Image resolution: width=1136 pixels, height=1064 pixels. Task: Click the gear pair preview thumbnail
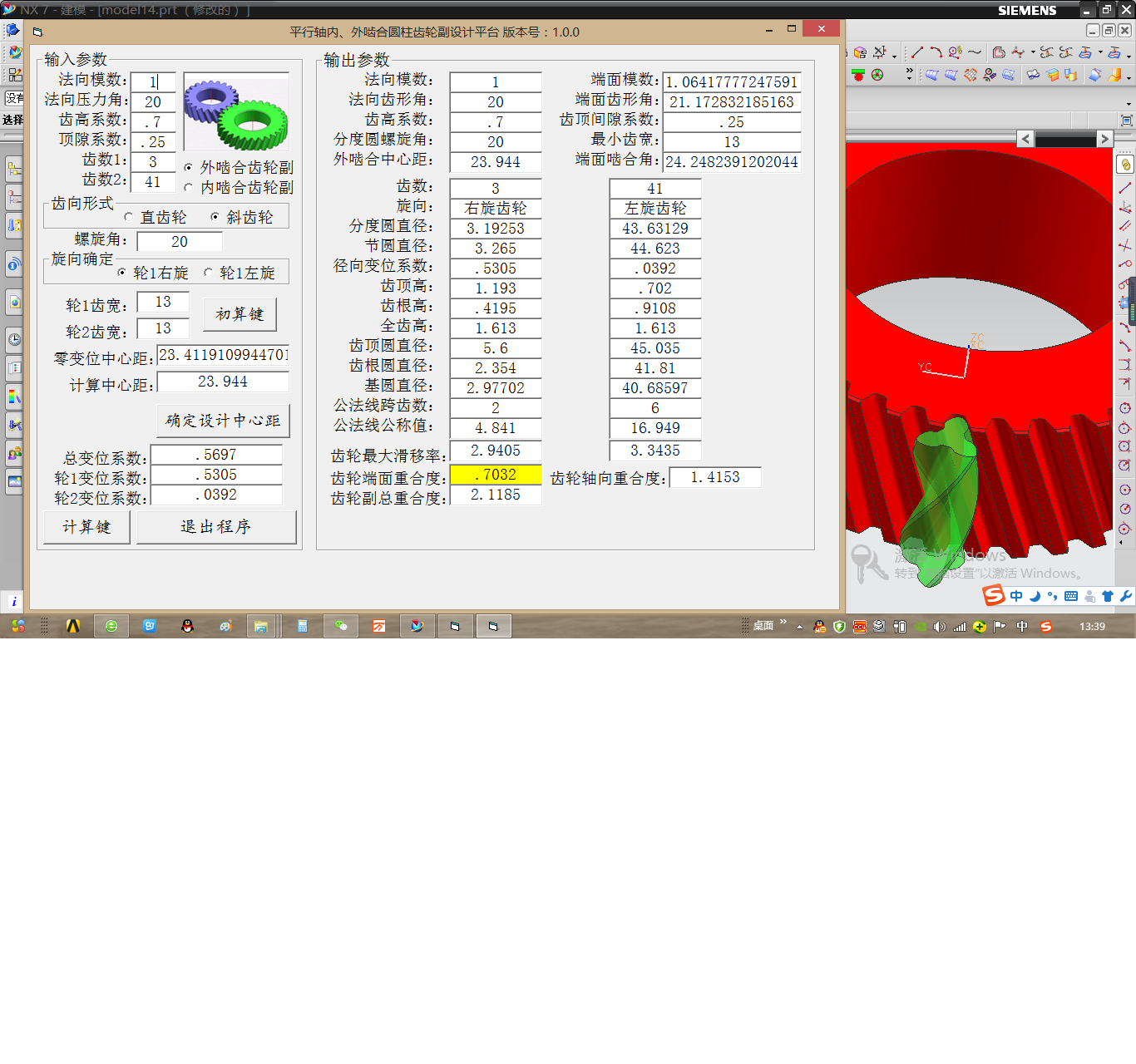pos(236,113)
